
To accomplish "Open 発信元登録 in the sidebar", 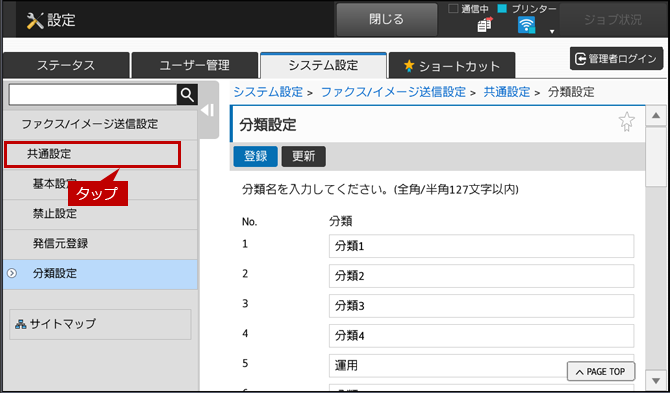I will pyautogui.click(x=100, y=244).
